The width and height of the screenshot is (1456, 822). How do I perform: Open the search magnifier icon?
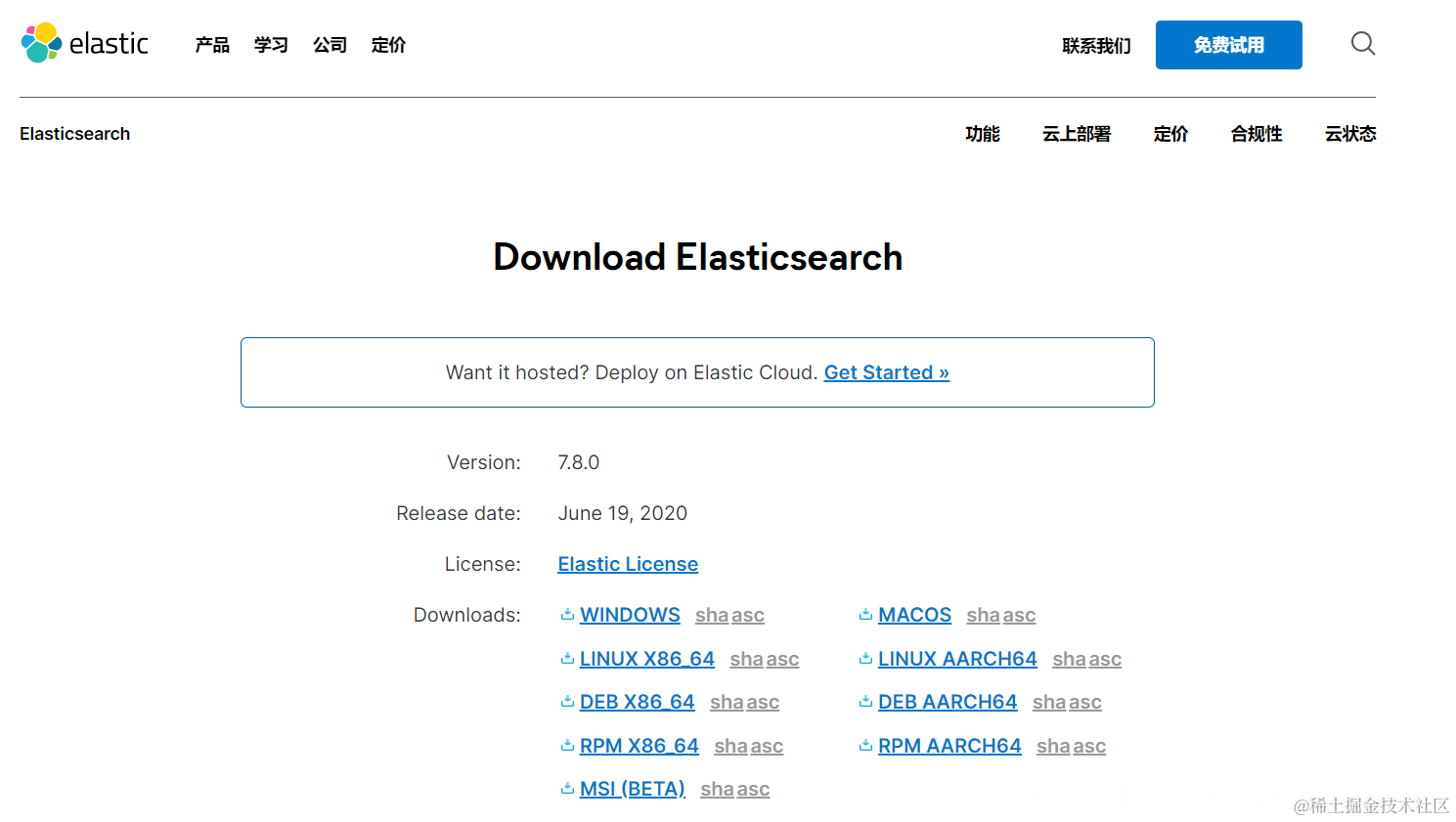click(1363, 43)
